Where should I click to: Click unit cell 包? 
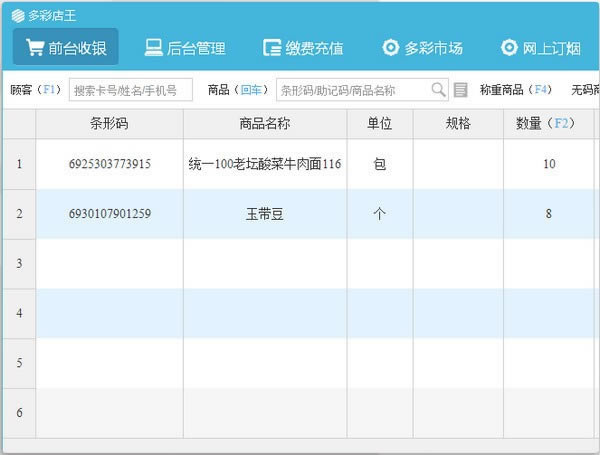click(x=380, y=164)
